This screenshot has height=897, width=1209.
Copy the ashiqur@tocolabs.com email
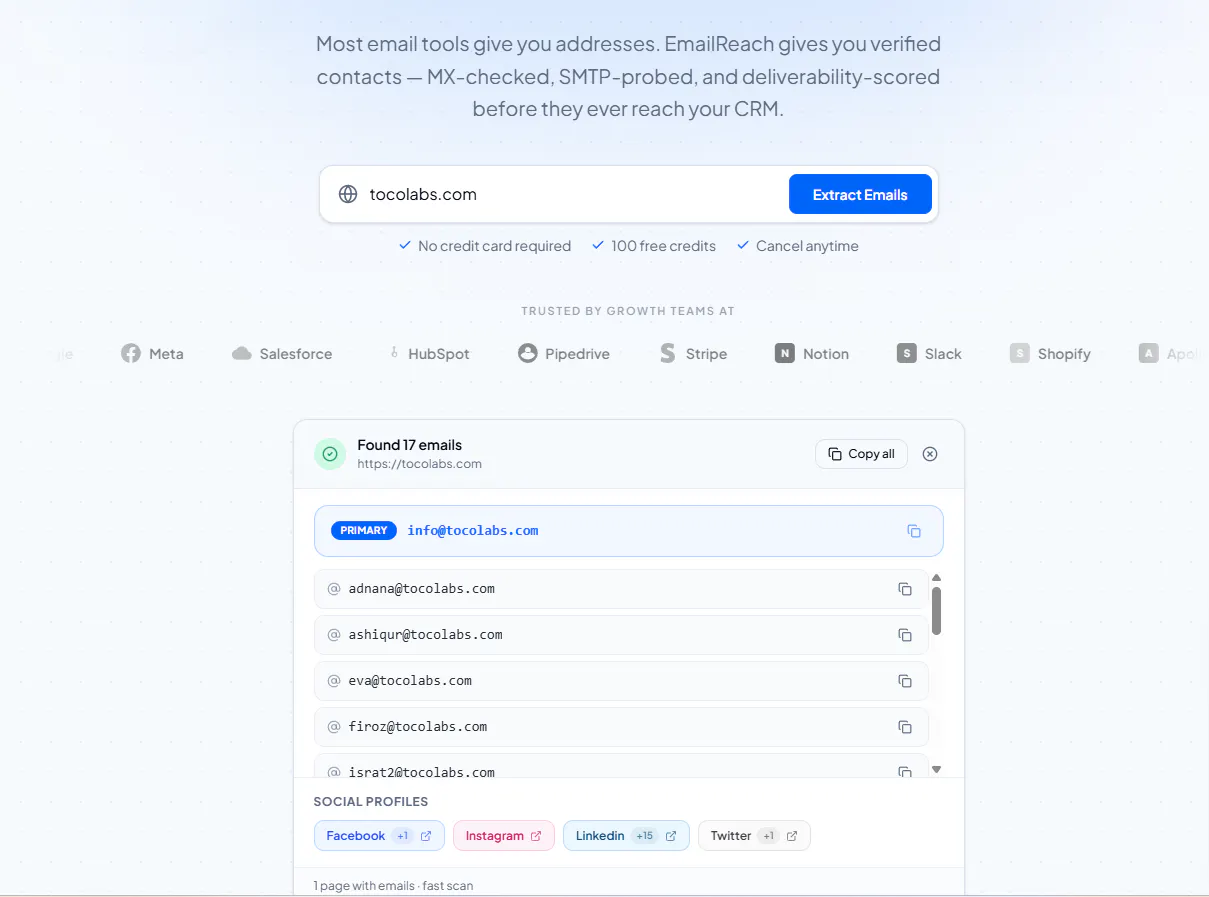[905, 635]
